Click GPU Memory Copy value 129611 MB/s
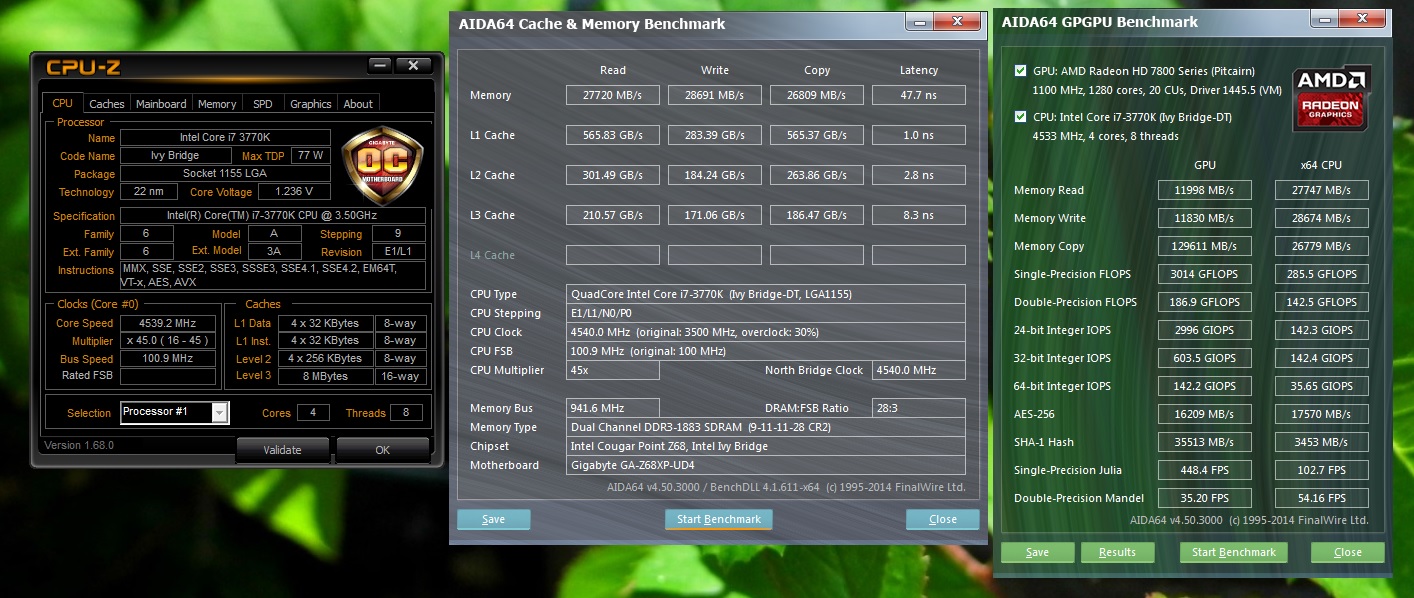The image size is (1414, 598). click(1205, 246)
